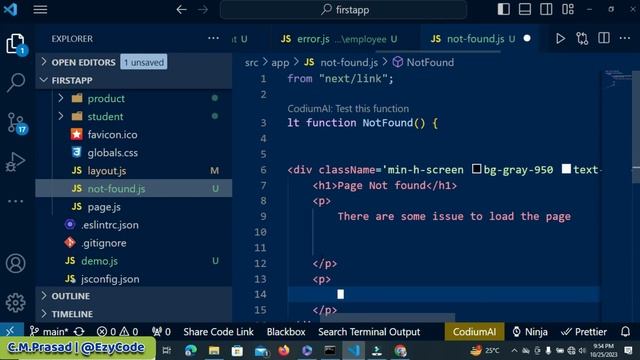Screen dimensions: 640x360
Task: Open jsconfig.json in the explorer
Action: click(x=134, y=279)
